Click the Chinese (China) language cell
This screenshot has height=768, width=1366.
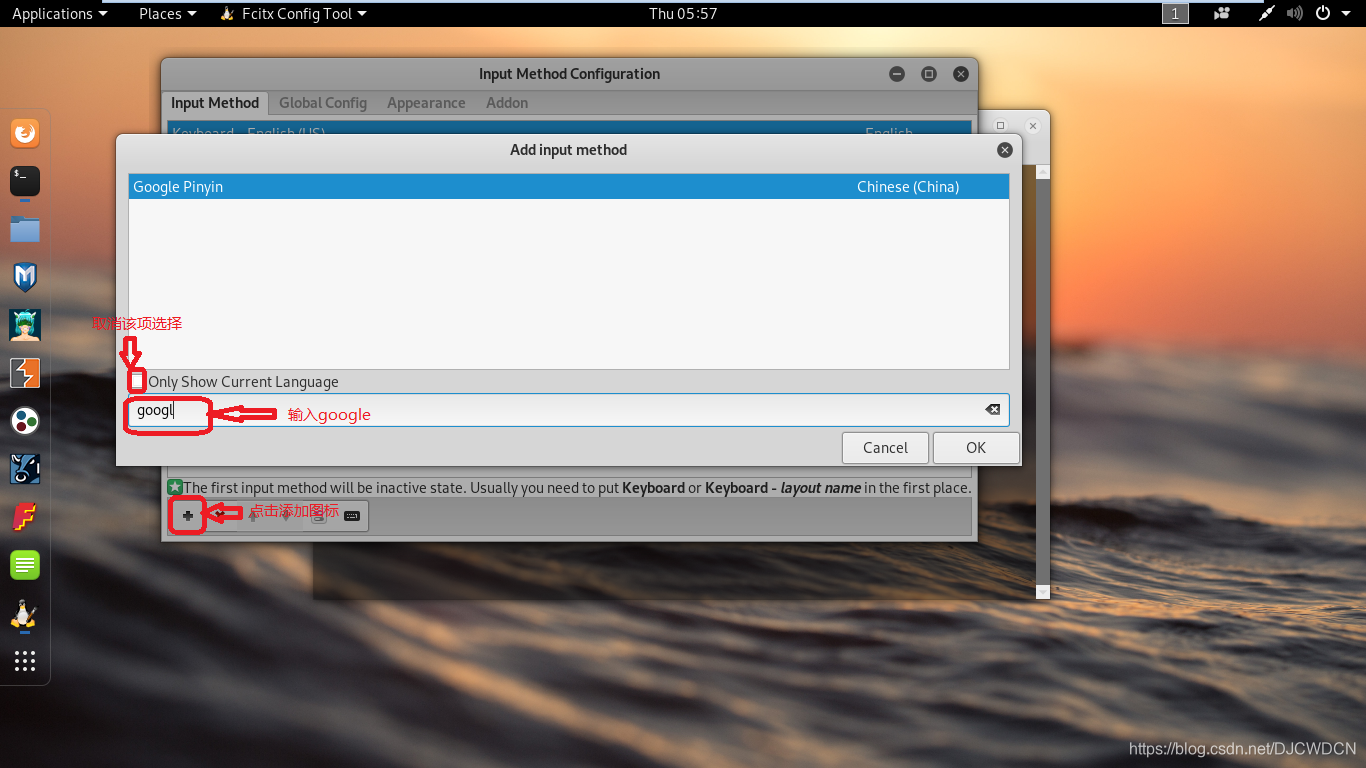908,187
